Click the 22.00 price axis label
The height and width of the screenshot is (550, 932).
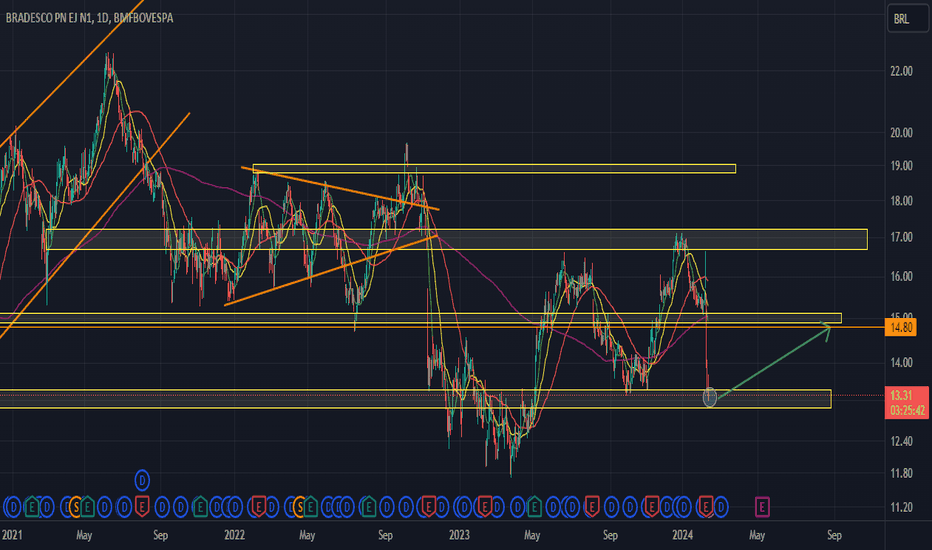point(901,71)
